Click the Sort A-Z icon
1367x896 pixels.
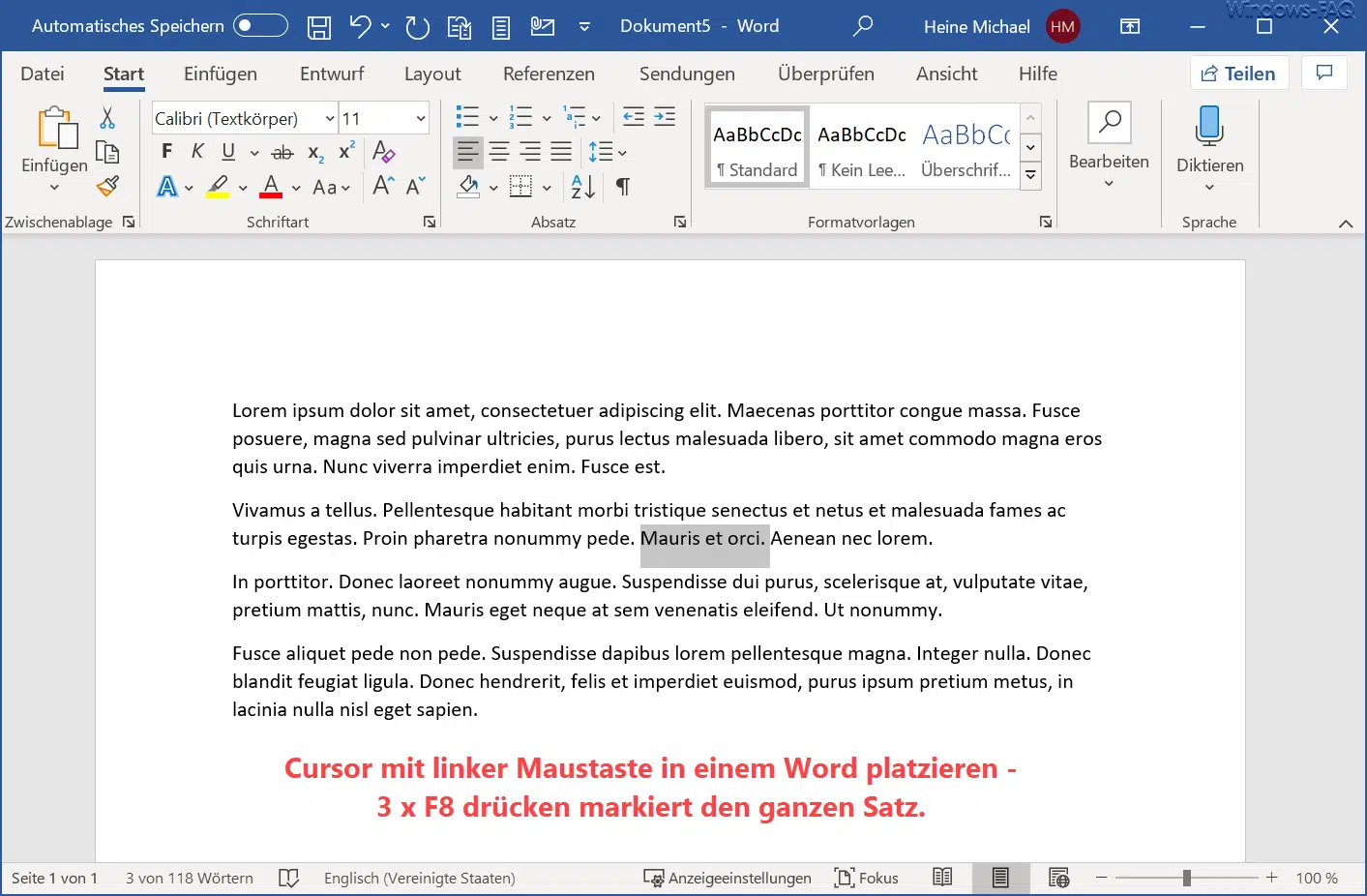tap(582, 186)
